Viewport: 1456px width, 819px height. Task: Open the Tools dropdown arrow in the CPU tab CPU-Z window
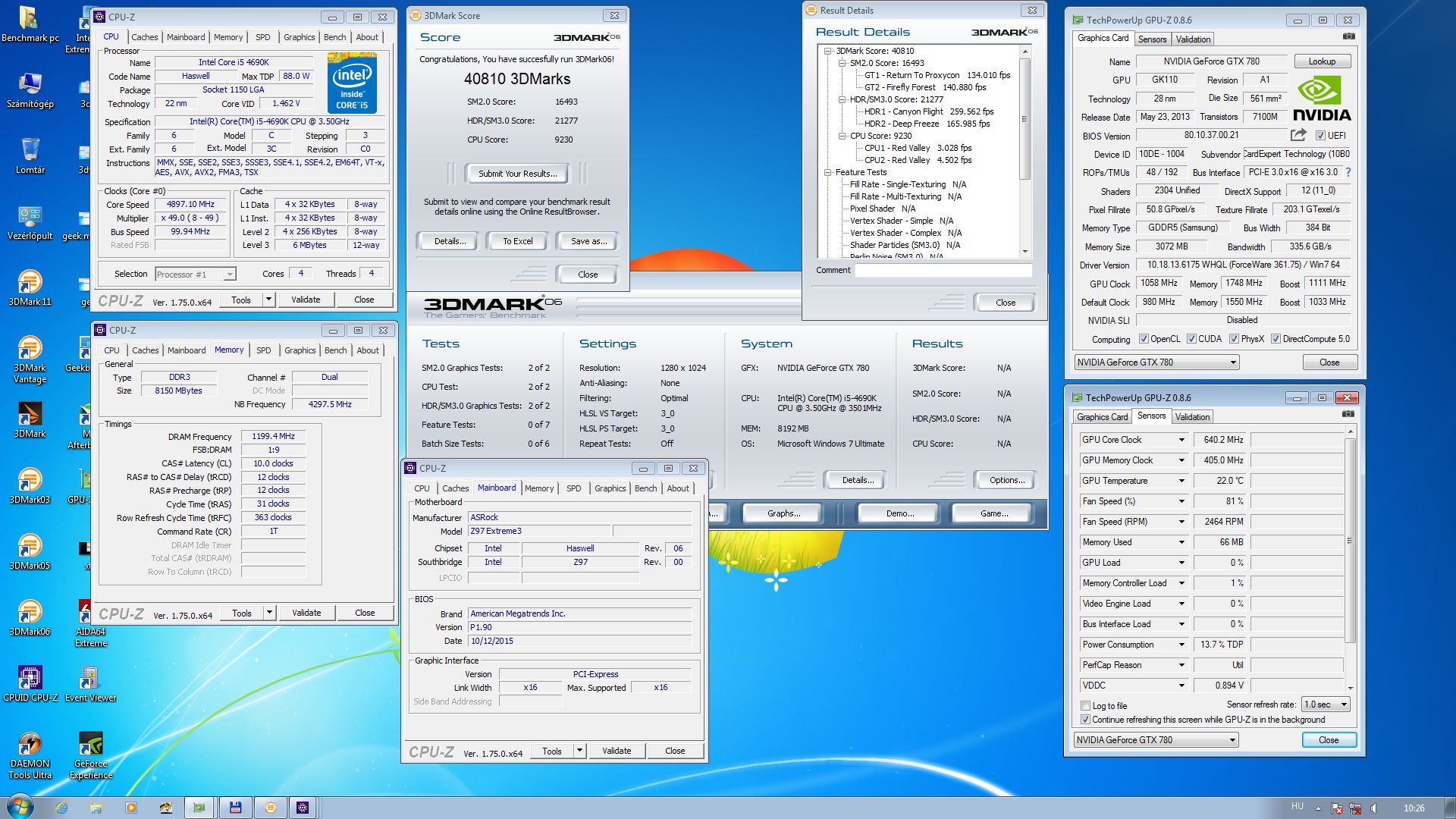tap(268, 300)
